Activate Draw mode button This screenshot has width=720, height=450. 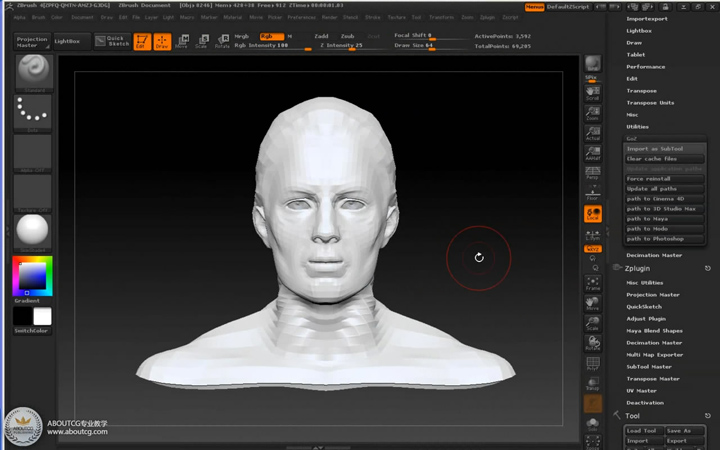162,41
